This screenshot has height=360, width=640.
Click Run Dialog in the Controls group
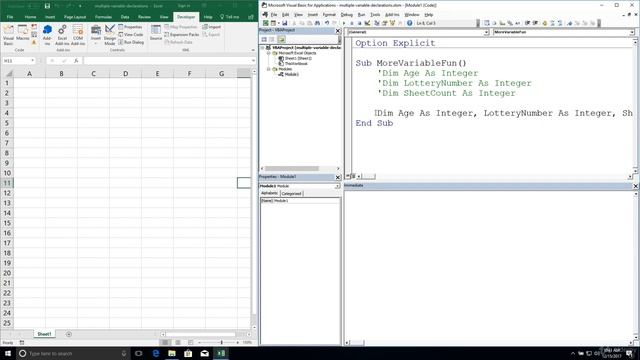[131, 42]
